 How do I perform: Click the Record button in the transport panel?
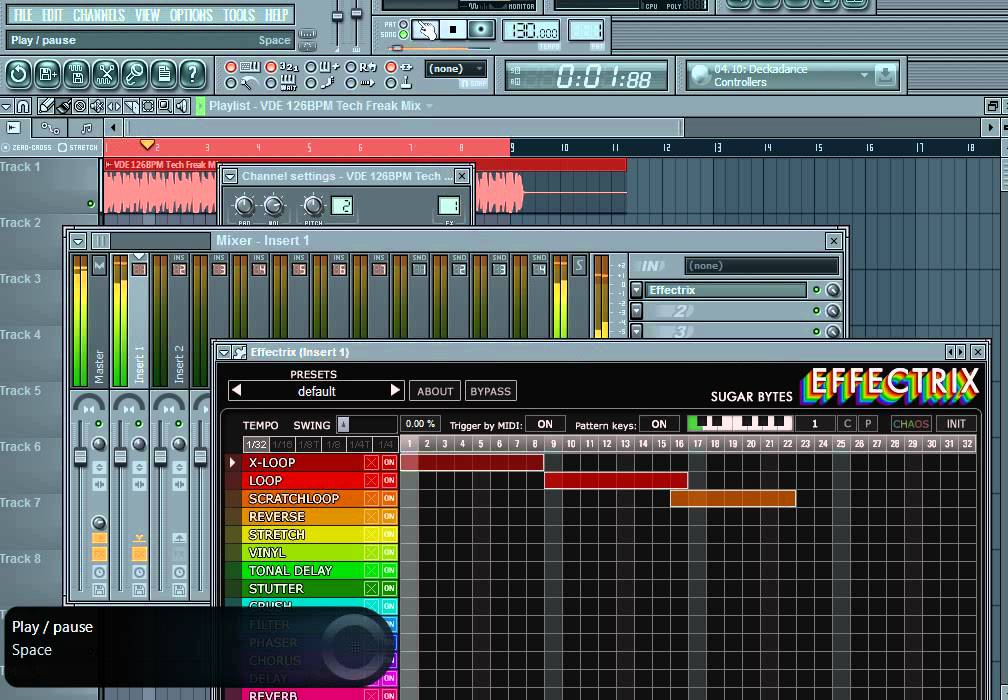click(481, 30)
